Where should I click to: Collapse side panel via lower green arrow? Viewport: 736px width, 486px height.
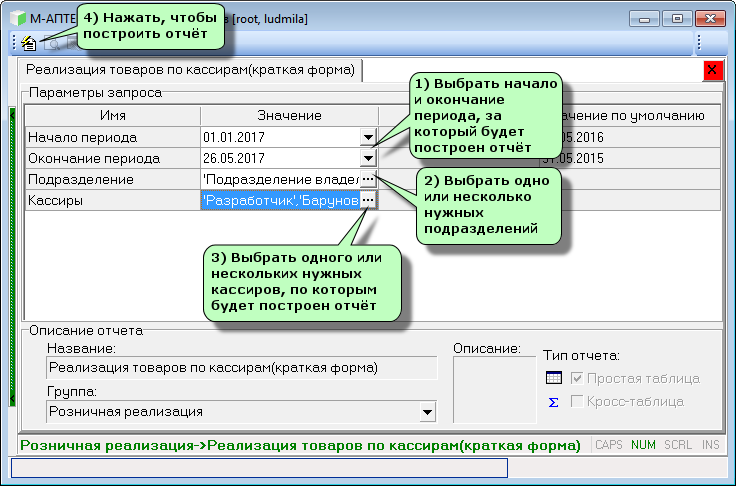pyautogui.click(x=12, y=400)
